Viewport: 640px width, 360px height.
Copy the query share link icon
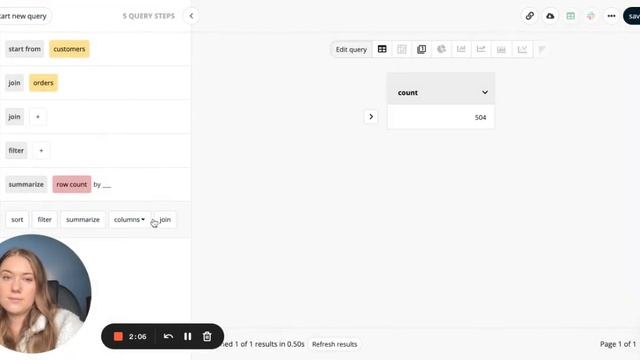click(529, 16)
